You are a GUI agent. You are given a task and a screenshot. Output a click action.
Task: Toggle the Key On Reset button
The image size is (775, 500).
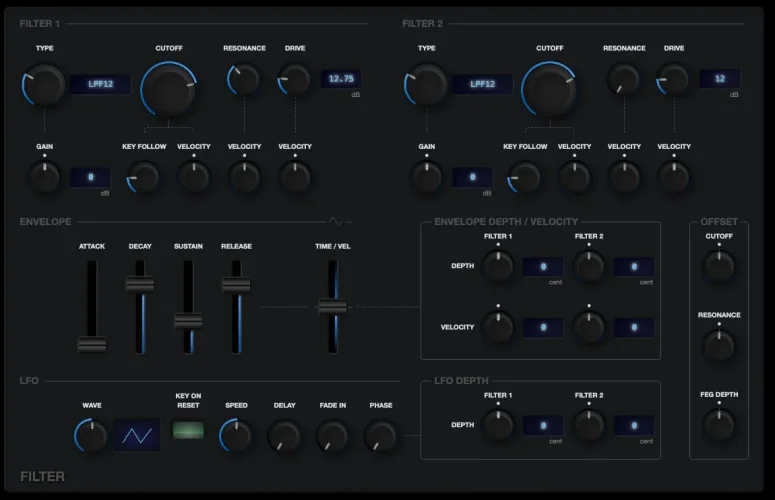[x=188, y=430]
